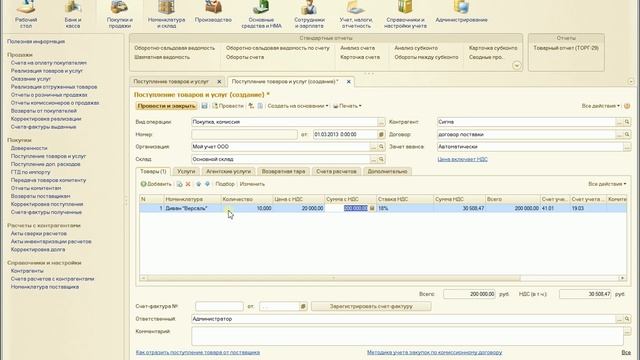
Task: Delete row with red X icon
Action: pos(188,184)
